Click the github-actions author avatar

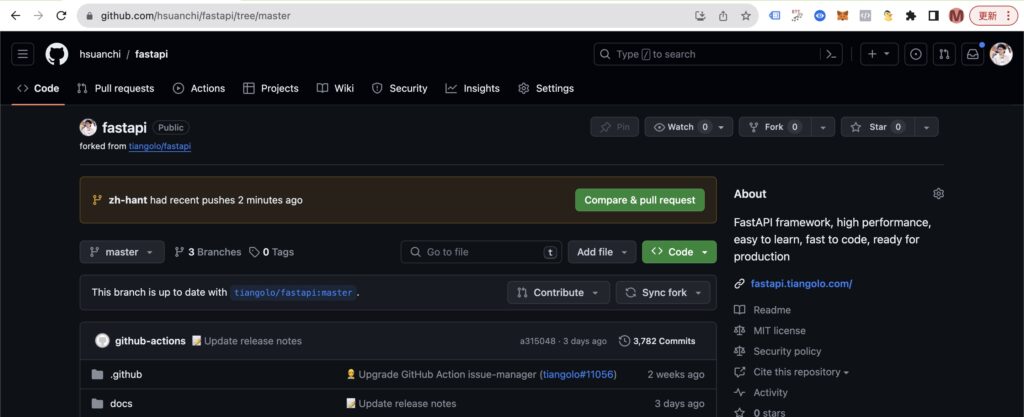click(102, 341)
